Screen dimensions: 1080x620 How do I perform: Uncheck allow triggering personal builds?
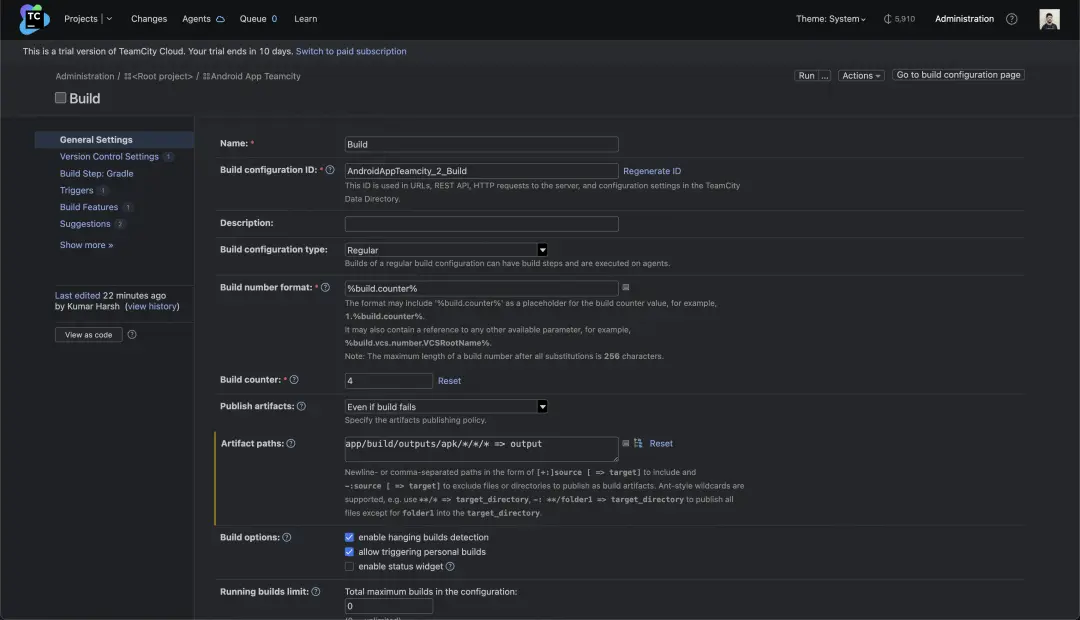(x=349, y=552)
